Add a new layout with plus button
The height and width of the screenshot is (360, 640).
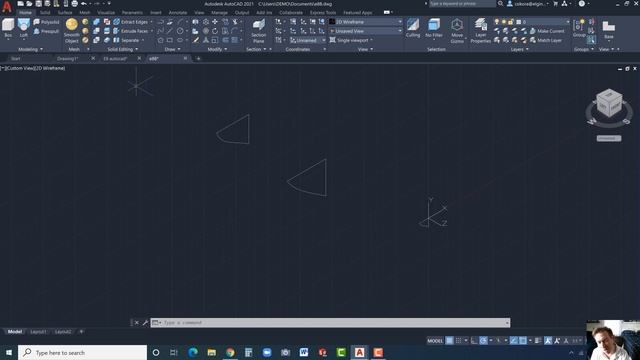tap(81, 332)
